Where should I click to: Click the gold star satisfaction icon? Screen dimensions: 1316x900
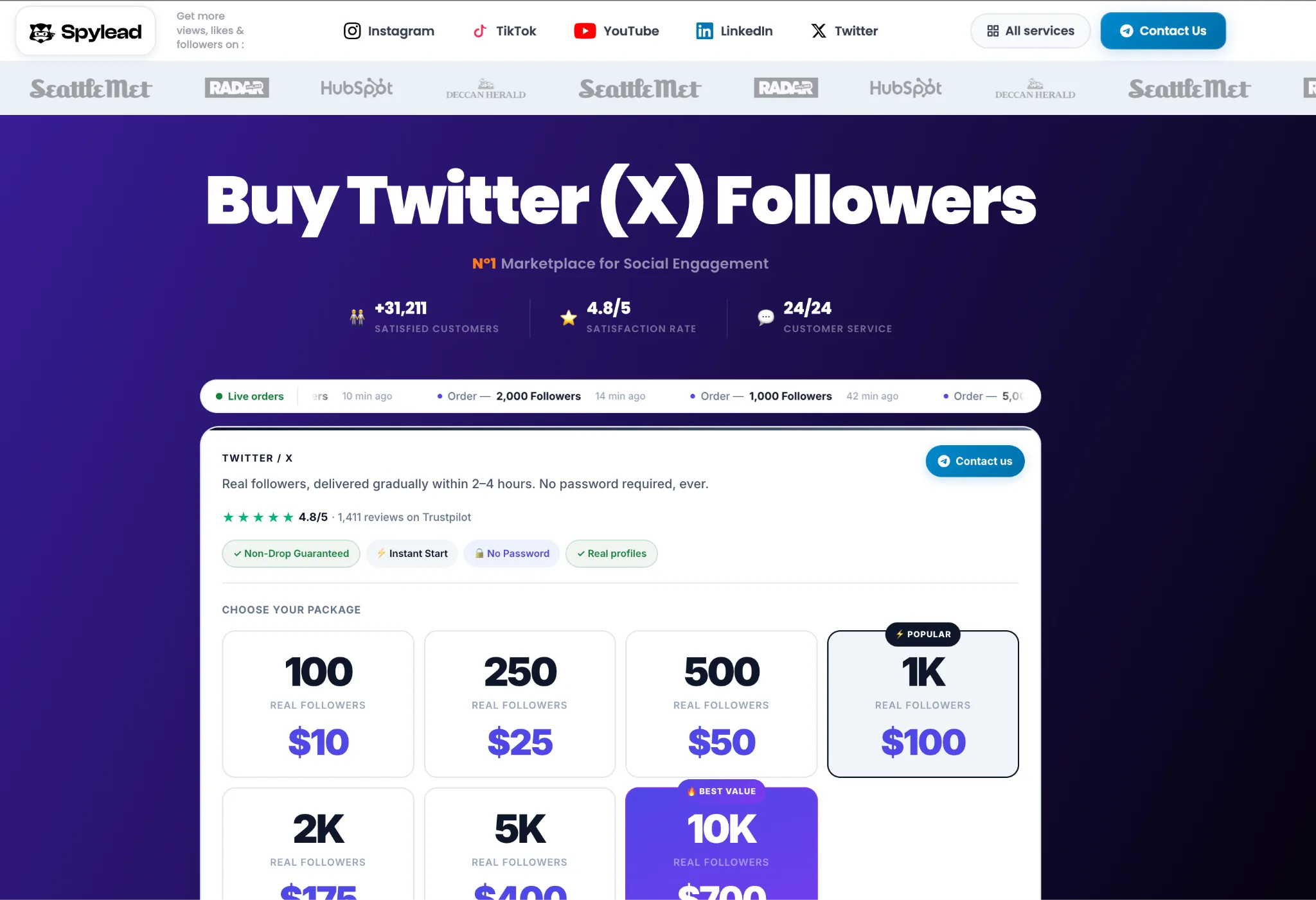569,317
